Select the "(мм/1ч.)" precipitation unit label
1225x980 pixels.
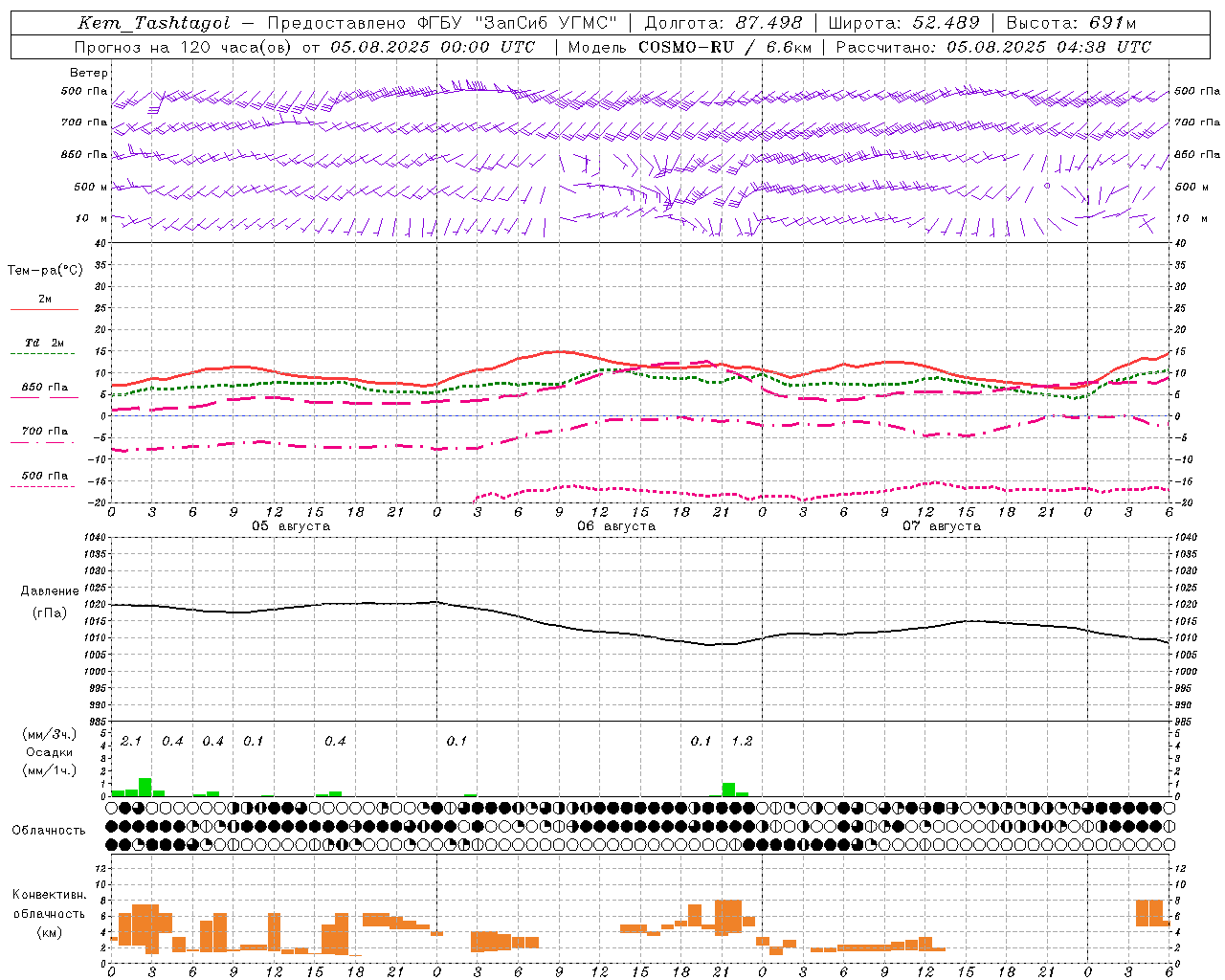(x=49, y=771)
